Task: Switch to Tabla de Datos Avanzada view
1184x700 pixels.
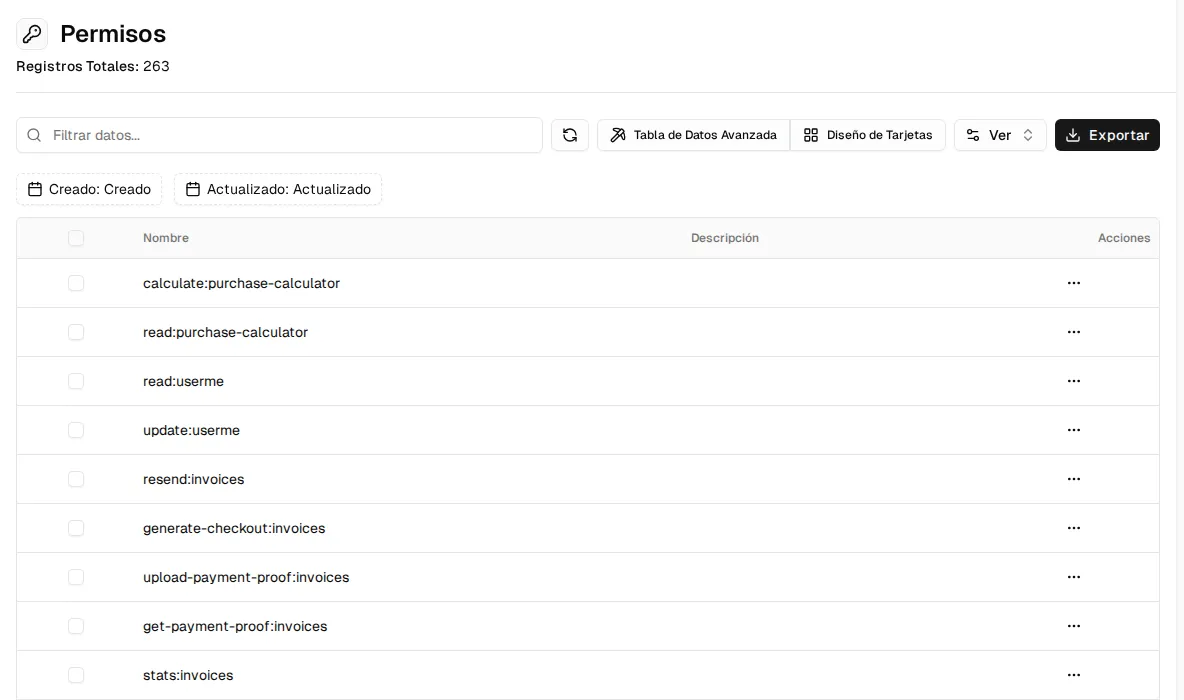Action: (694, 135)
